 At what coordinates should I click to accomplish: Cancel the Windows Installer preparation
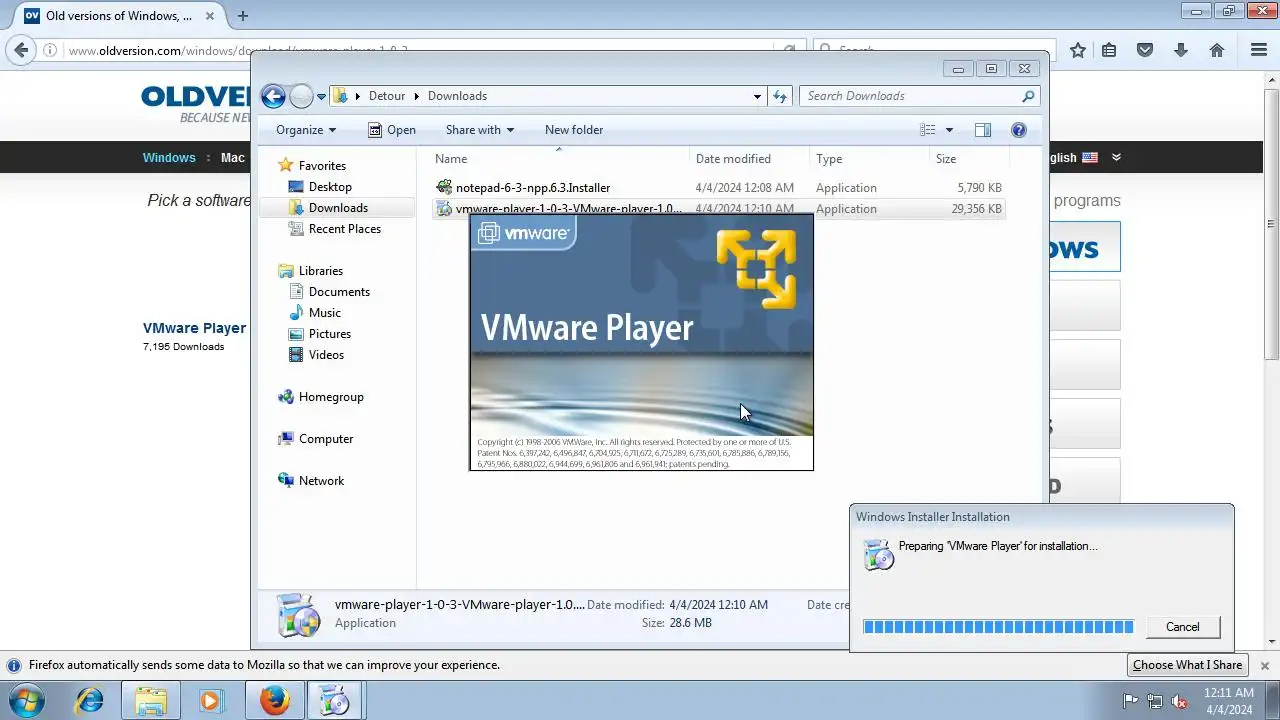click(x=1182, y=627)
